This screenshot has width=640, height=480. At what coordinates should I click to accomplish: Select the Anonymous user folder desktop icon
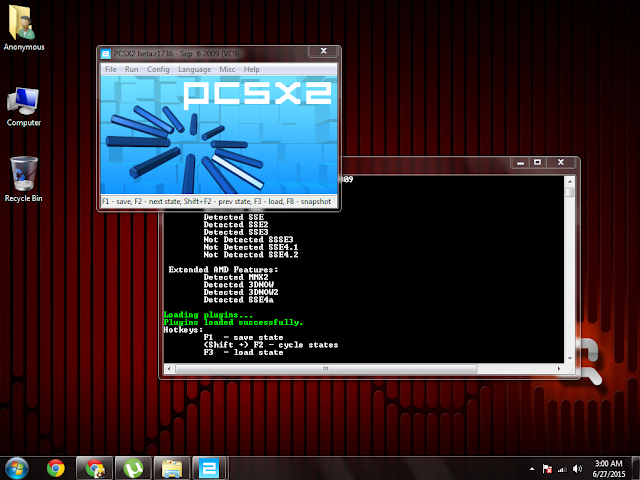(x=24, y=28)
